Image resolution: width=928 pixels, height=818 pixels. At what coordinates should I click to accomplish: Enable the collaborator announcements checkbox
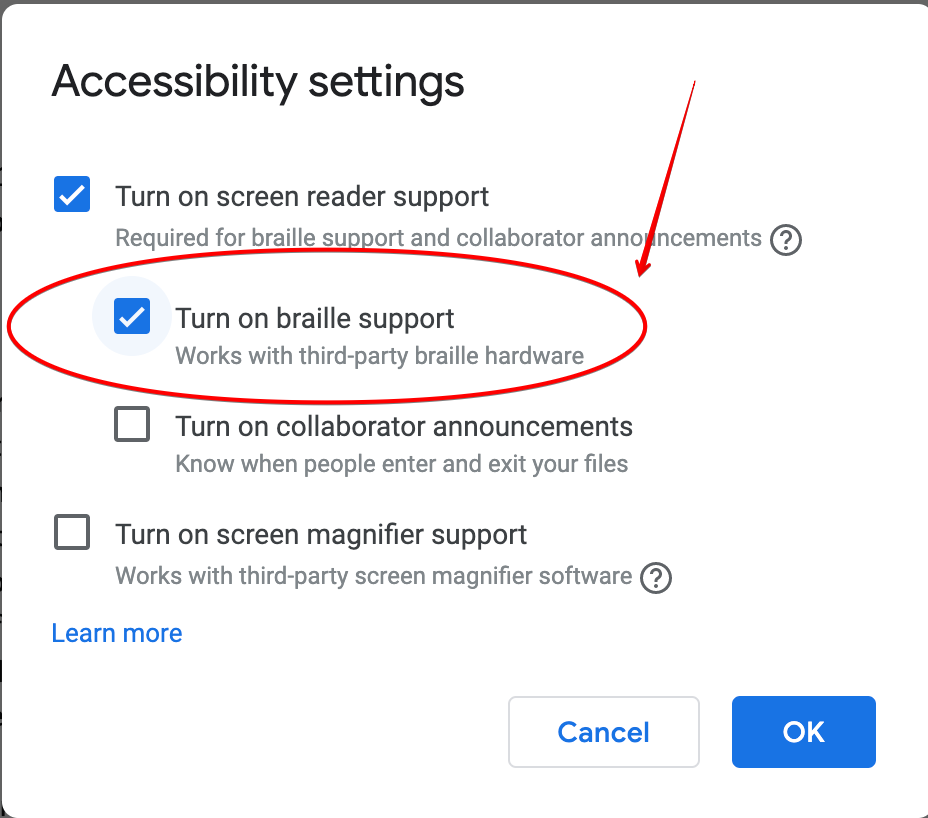click(132, 425)
